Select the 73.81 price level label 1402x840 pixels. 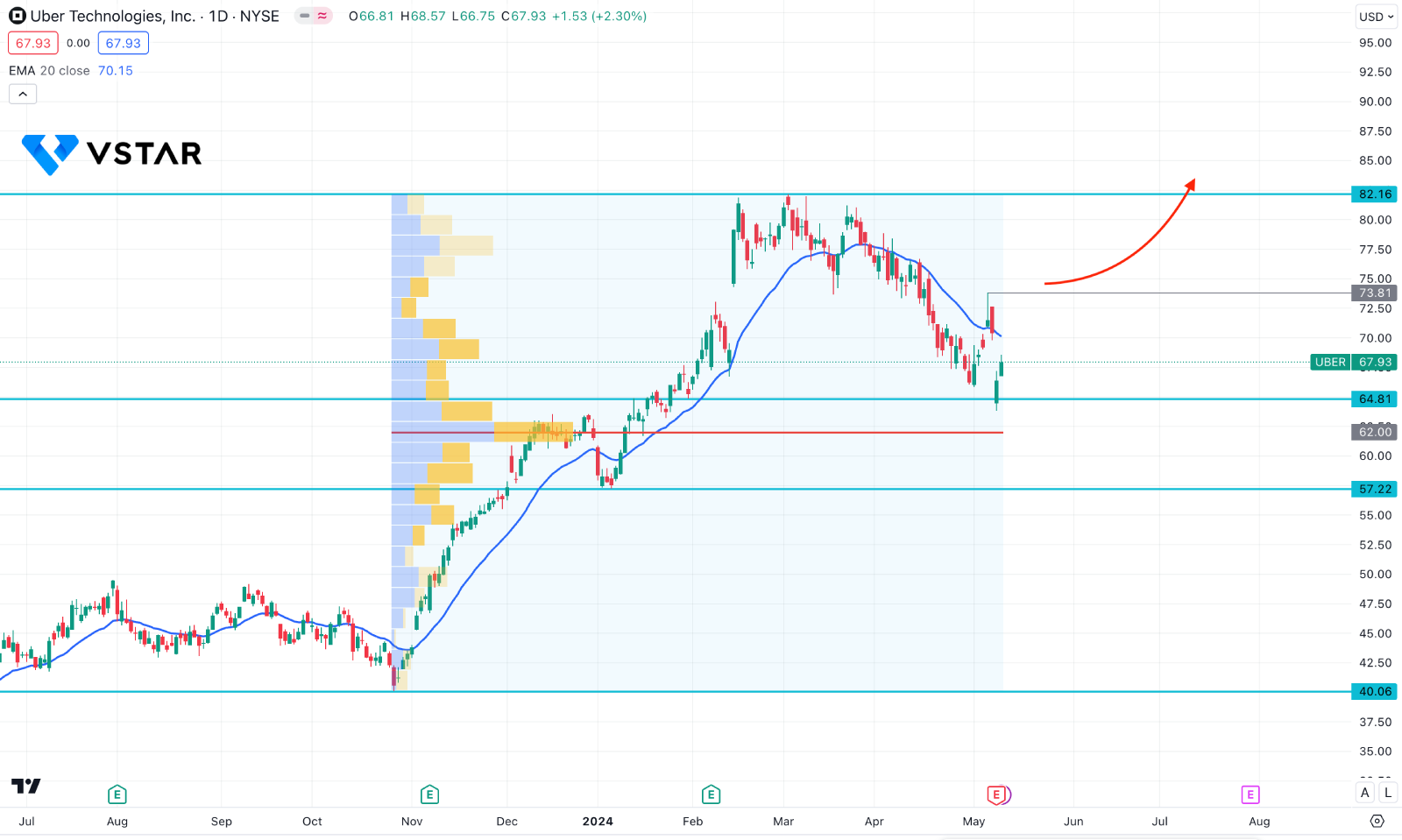pyautogui.click(x=1375, y=293)
